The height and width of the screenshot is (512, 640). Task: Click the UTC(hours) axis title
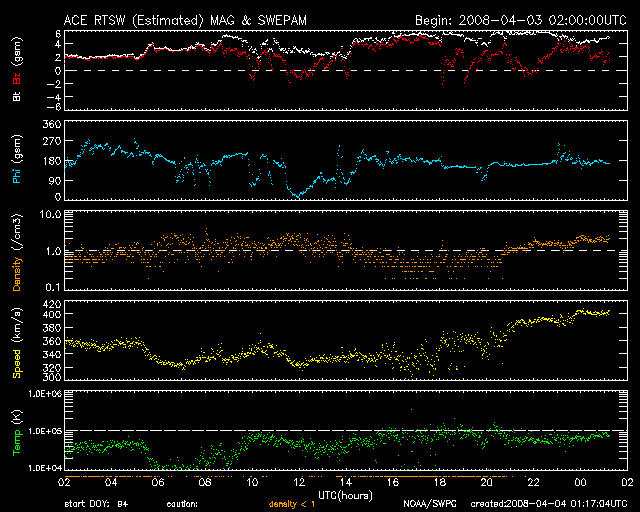coord(345,496)
